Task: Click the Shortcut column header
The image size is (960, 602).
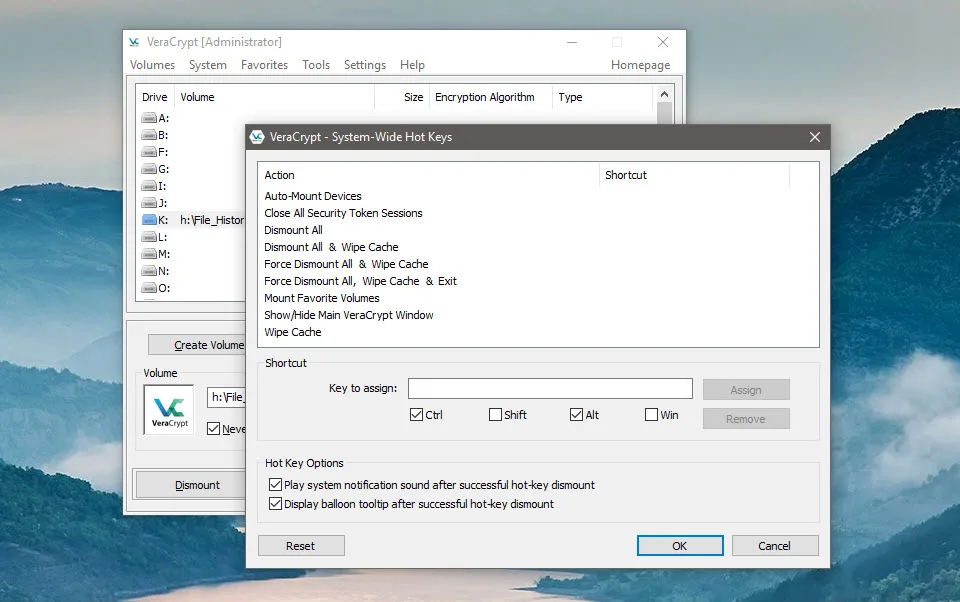Action: [694, 175]
